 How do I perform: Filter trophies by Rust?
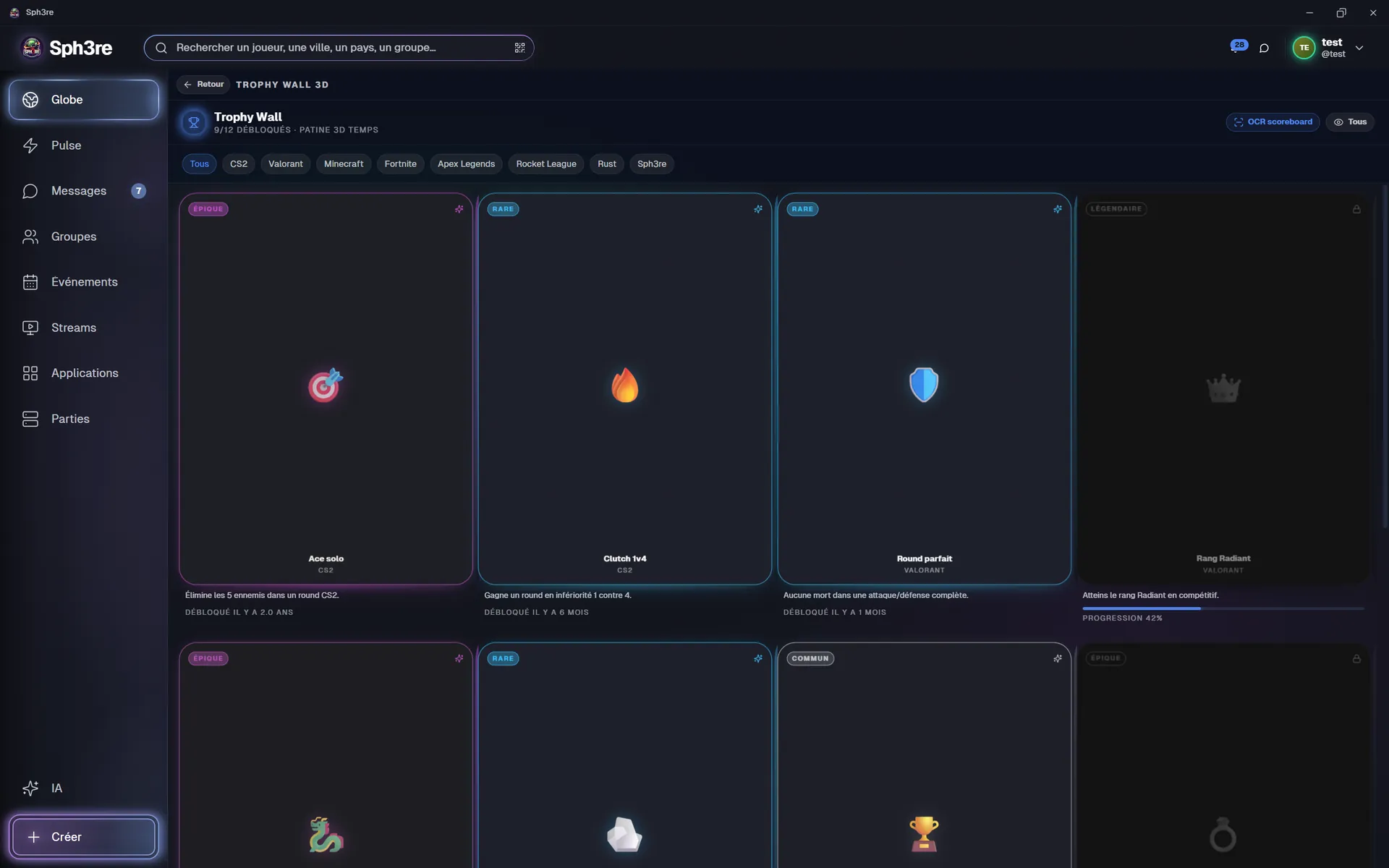pyautogui.click(x=607, y=164)
